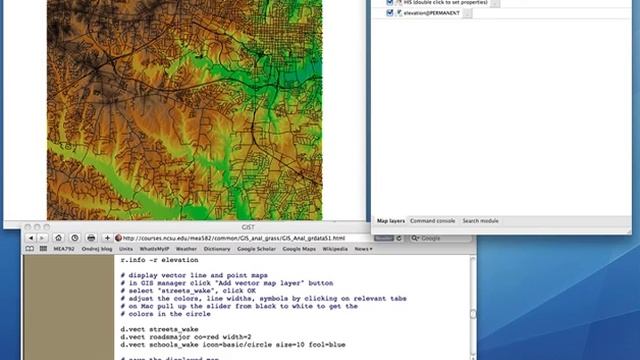Image resolution: width=640 pixels, height=360 pixels.
Task: Go back in the browser window
Action: [31, 238]
